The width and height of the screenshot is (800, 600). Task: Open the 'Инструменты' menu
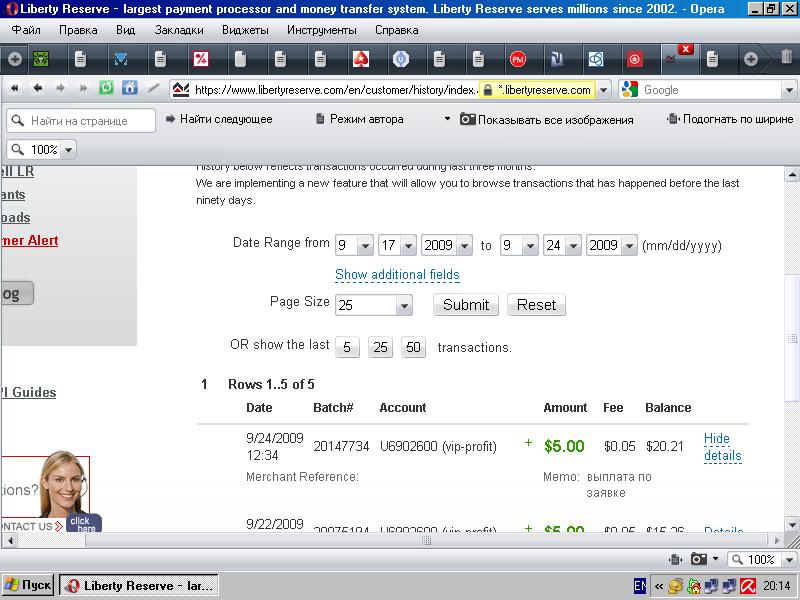coord(322,30)
